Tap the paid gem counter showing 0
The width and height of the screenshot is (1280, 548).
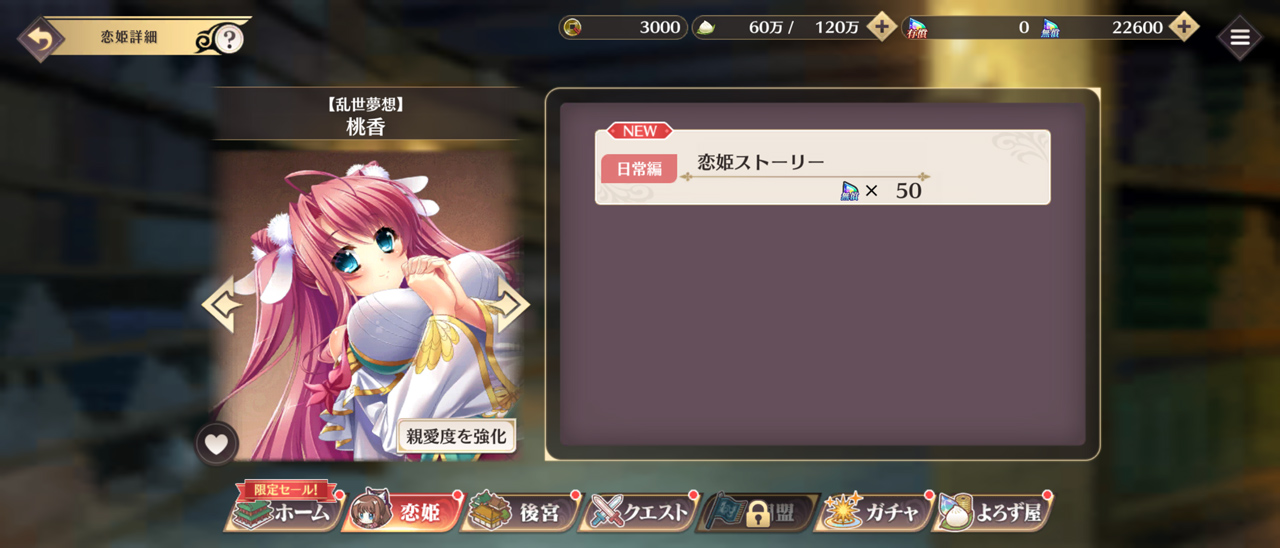[968, 27]
